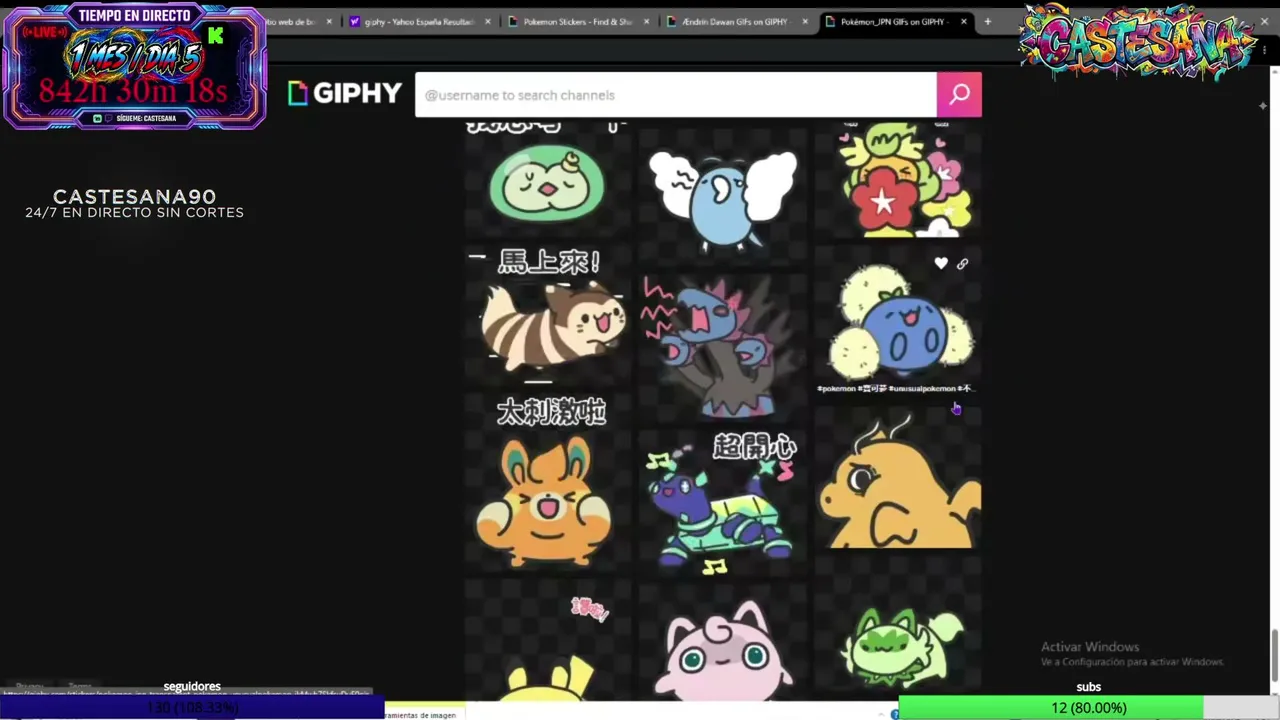Open a new browser tab with the plus button
The height and width of the screenshot is (720, 1280).
pyautogui.click(x=988, y=21)
